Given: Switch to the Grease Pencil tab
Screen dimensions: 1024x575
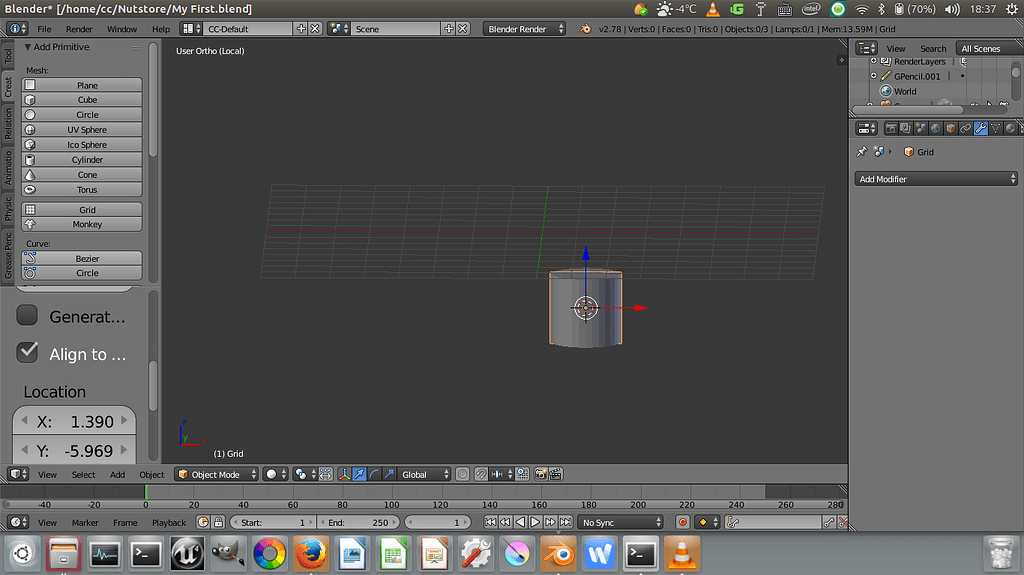Looking at the screenshot, I should pyautogui.click(x=8, y=255).
